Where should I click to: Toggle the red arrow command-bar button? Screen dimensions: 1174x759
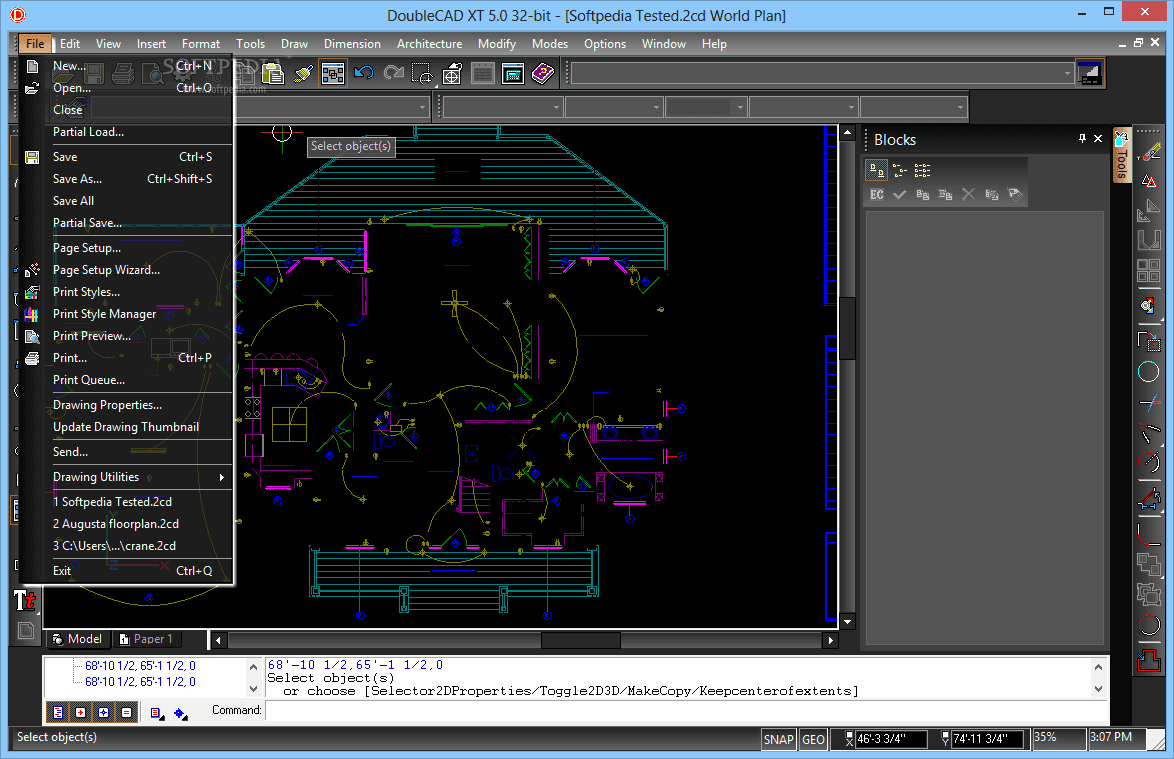(x=81, y=713)
